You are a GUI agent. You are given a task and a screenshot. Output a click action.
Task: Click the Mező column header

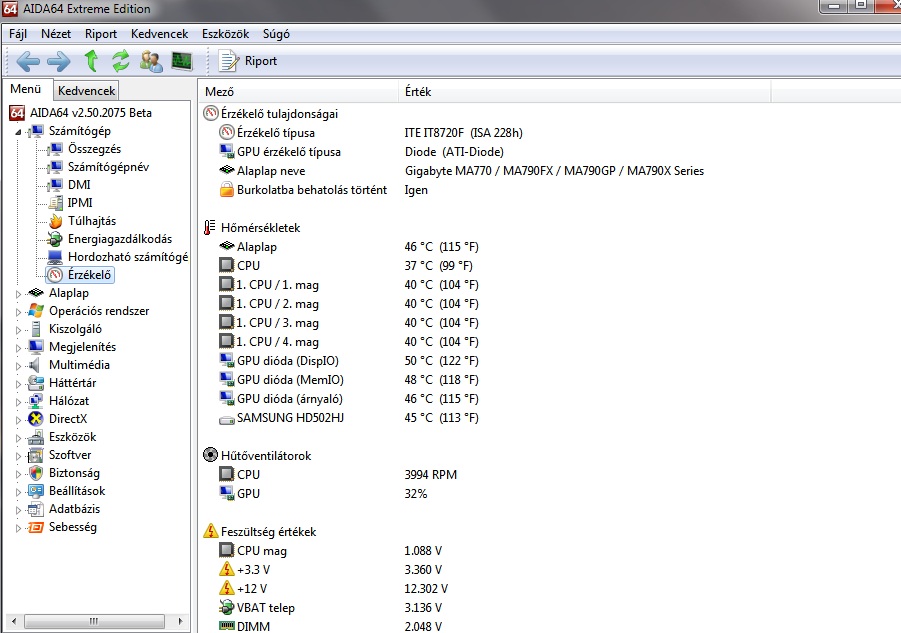(x=299, y=91)
